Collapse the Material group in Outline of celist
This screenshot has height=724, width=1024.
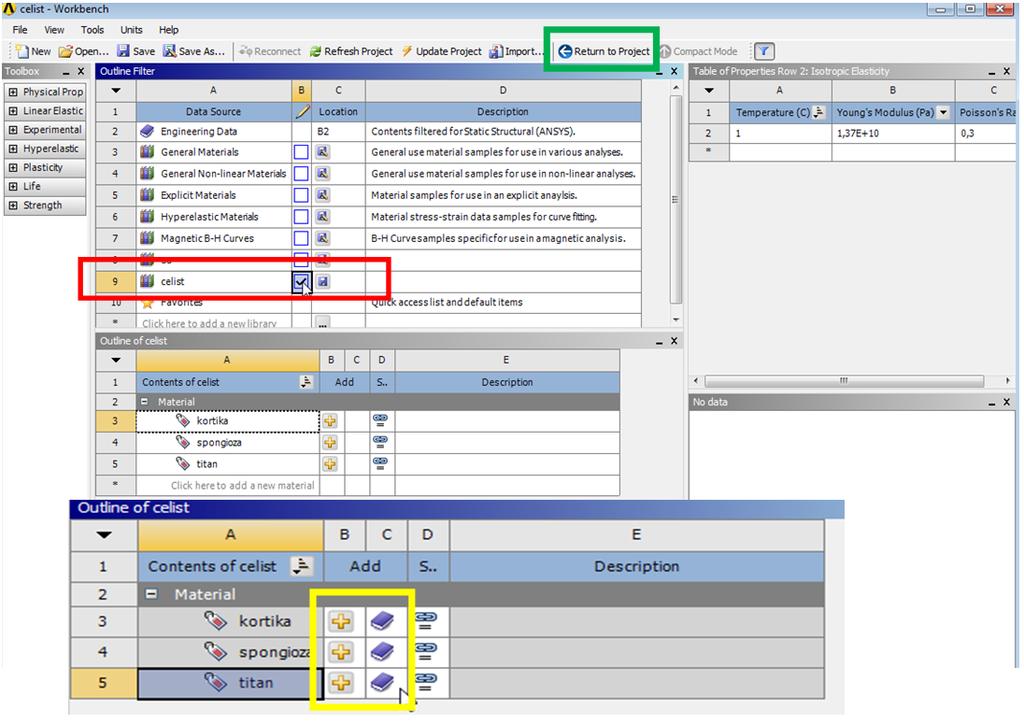[x=144, y=402]
